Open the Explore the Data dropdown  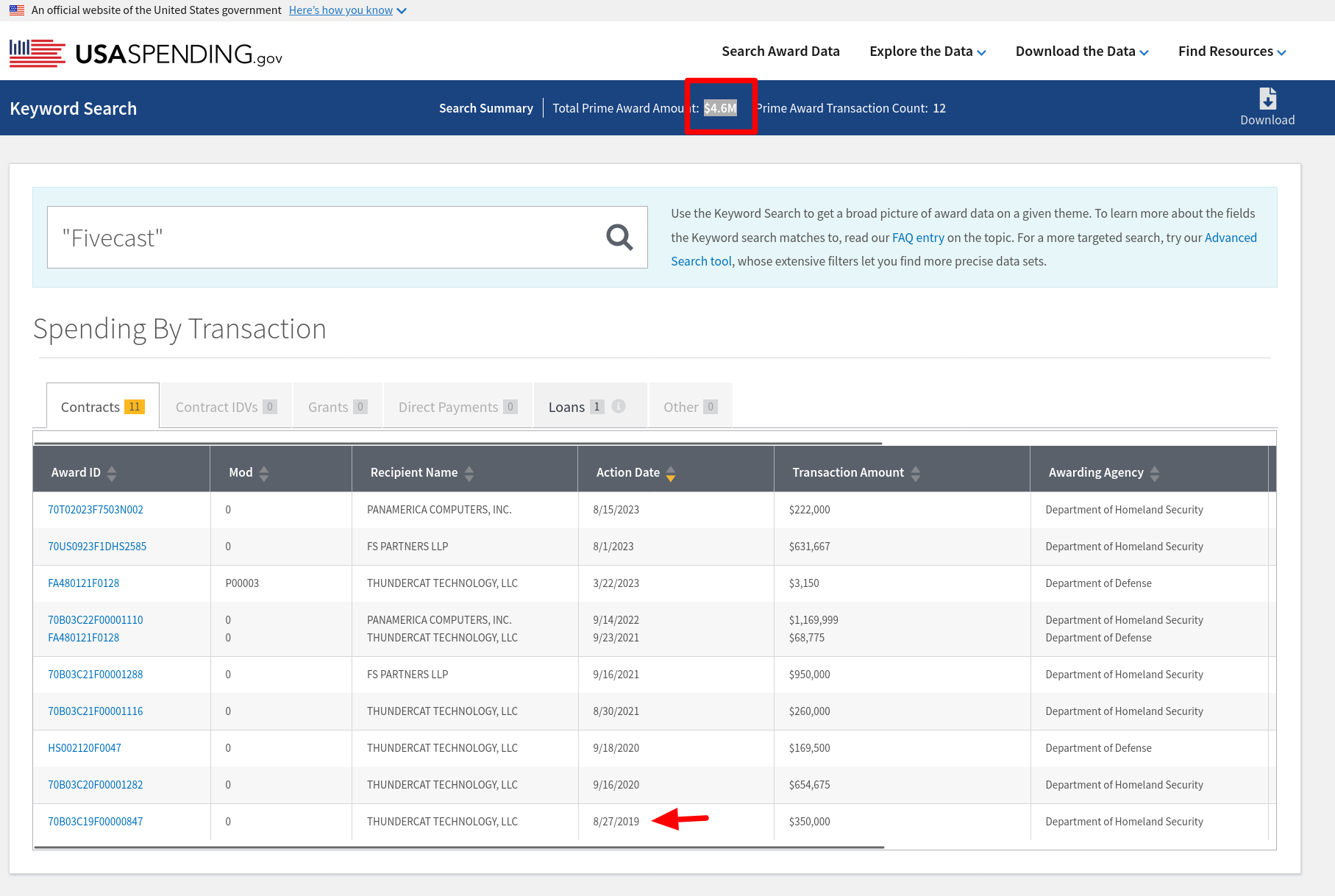pos(928,51)
